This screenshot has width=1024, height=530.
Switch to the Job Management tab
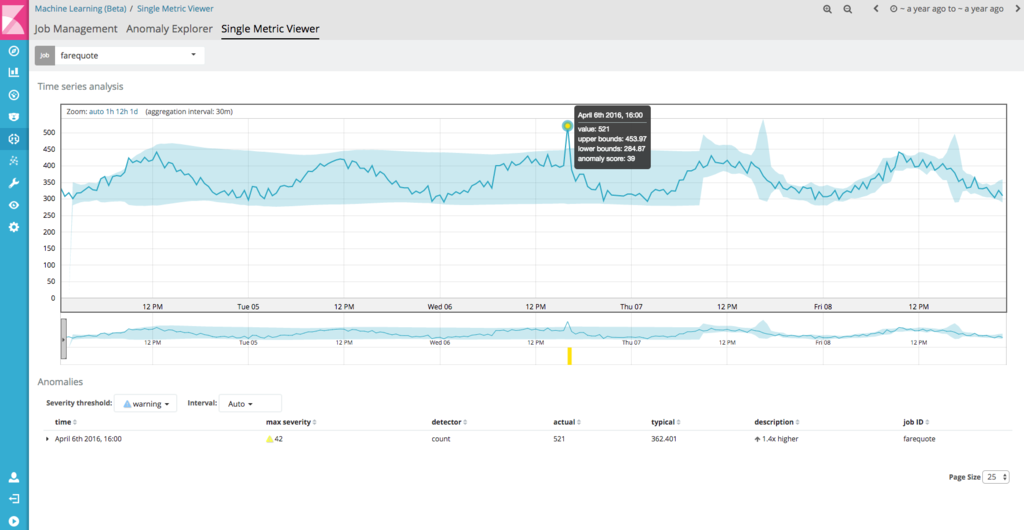click(x=76, y=29)
